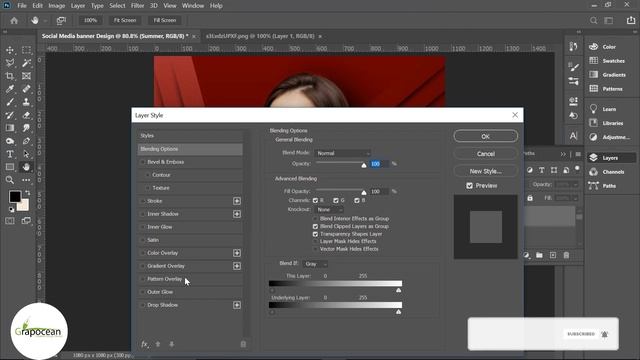Screen dimensions: 640x360
Task: Open the Search icon at top right
Action: coord(593,20)
